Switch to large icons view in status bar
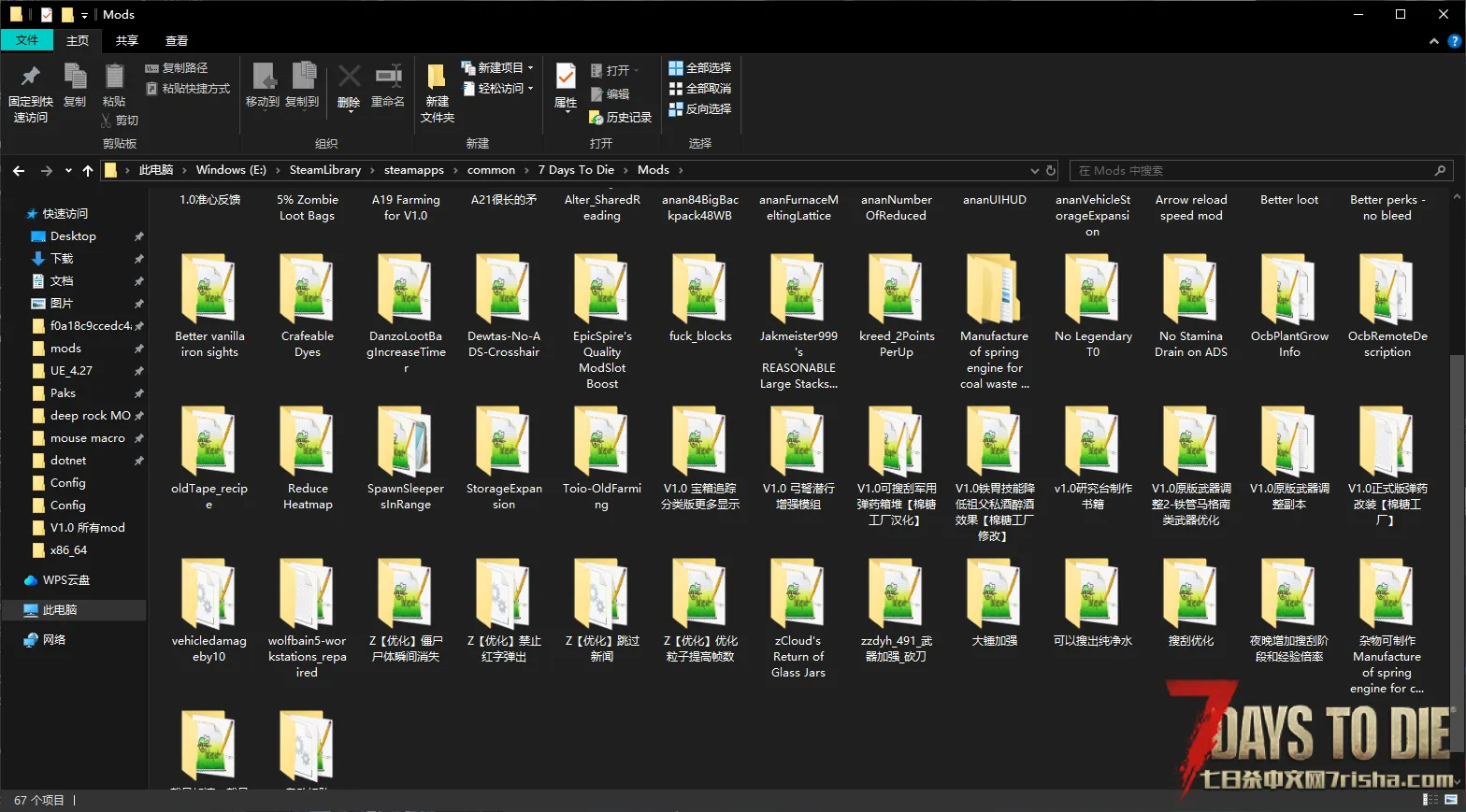Viewport: 1466px width, 812px height. (x=1451, y=800)
